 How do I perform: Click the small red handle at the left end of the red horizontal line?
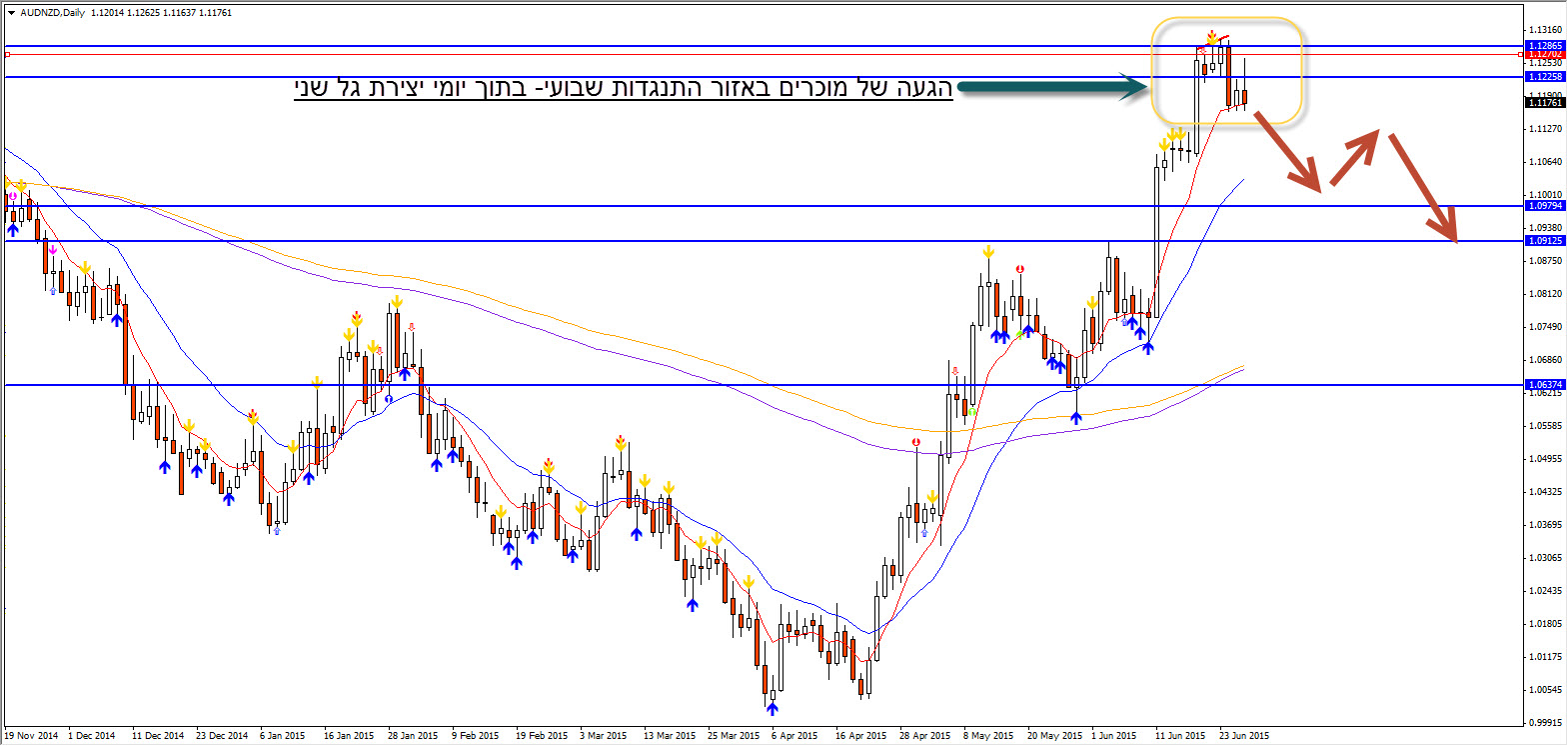click(x=7, y=54)
